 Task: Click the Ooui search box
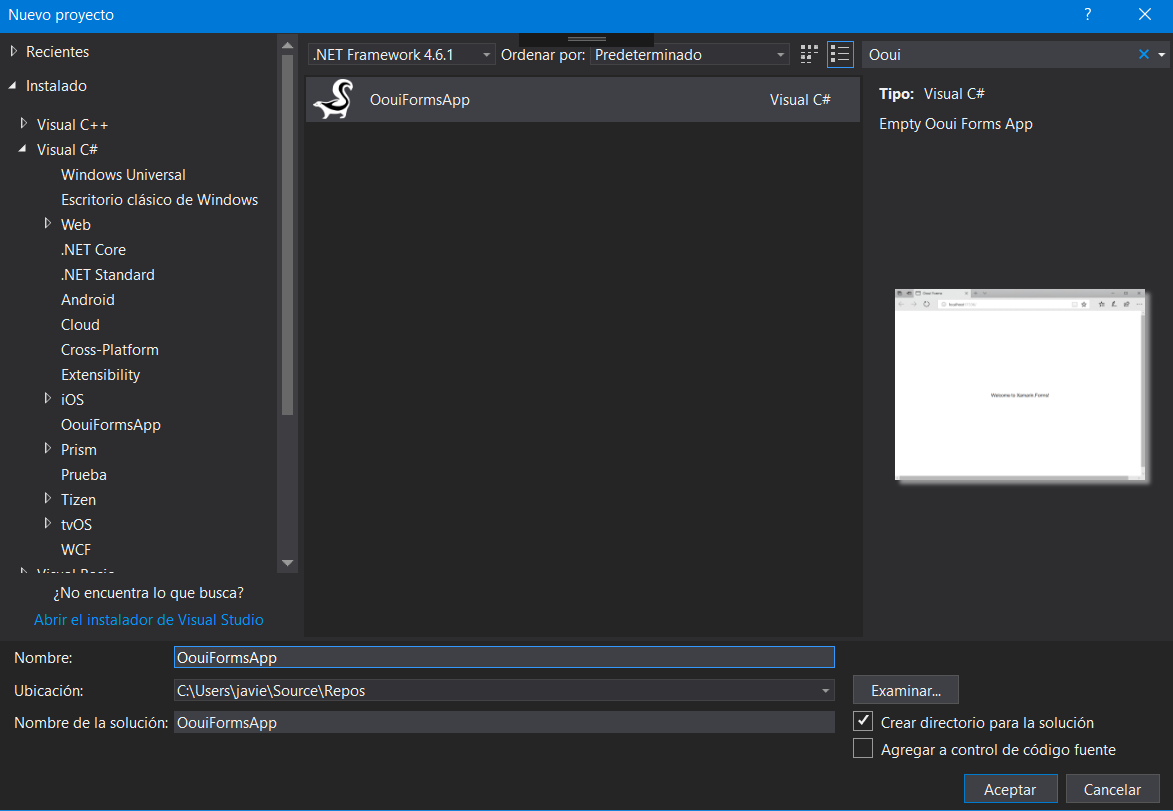click(999, 55)
